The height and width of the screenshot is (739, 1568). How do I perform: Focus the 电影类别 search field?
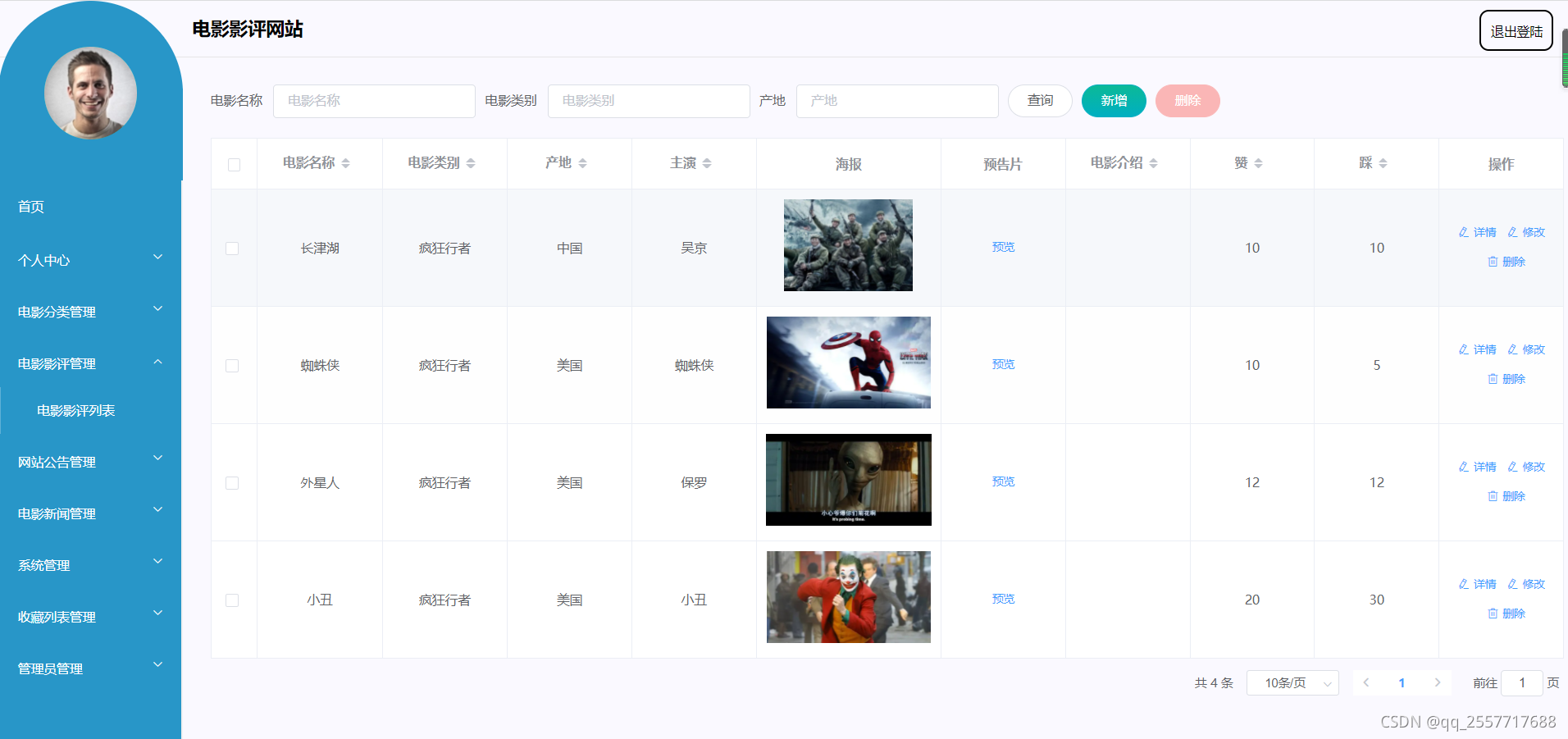tap(649, 101)
